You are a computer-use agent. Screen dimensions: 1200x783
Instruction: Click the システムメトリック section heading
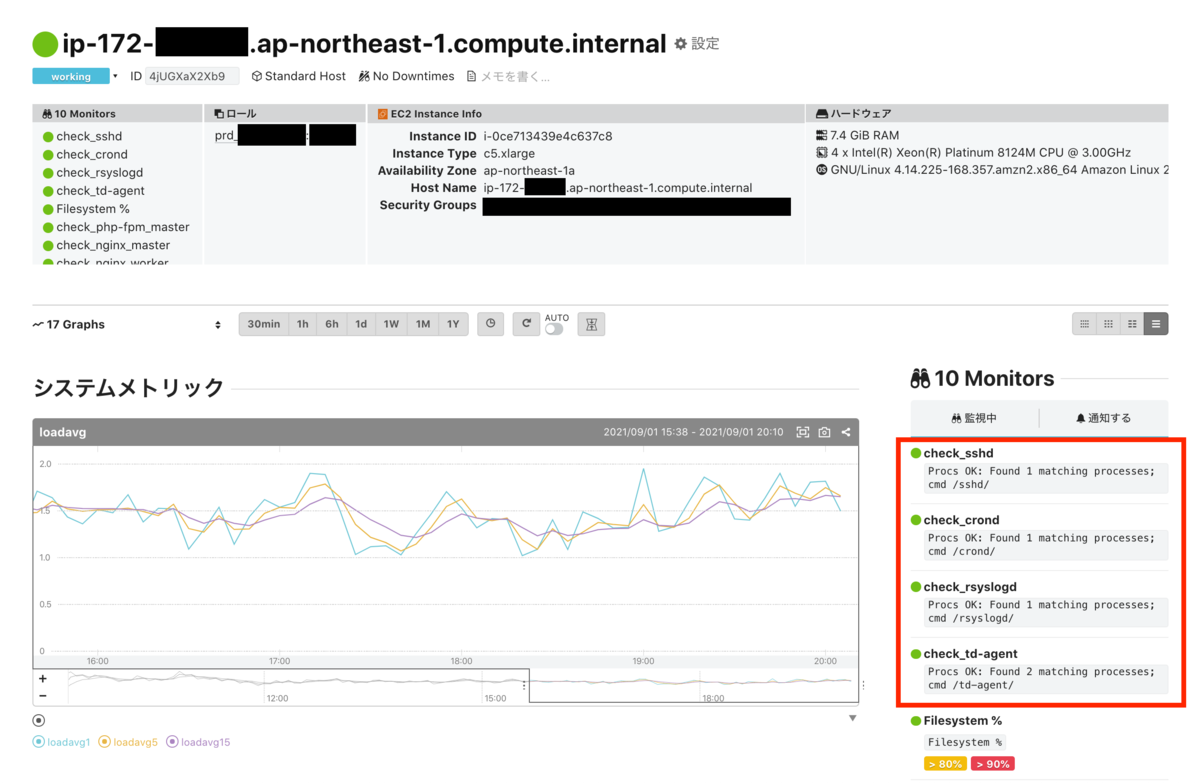point(129,388)
